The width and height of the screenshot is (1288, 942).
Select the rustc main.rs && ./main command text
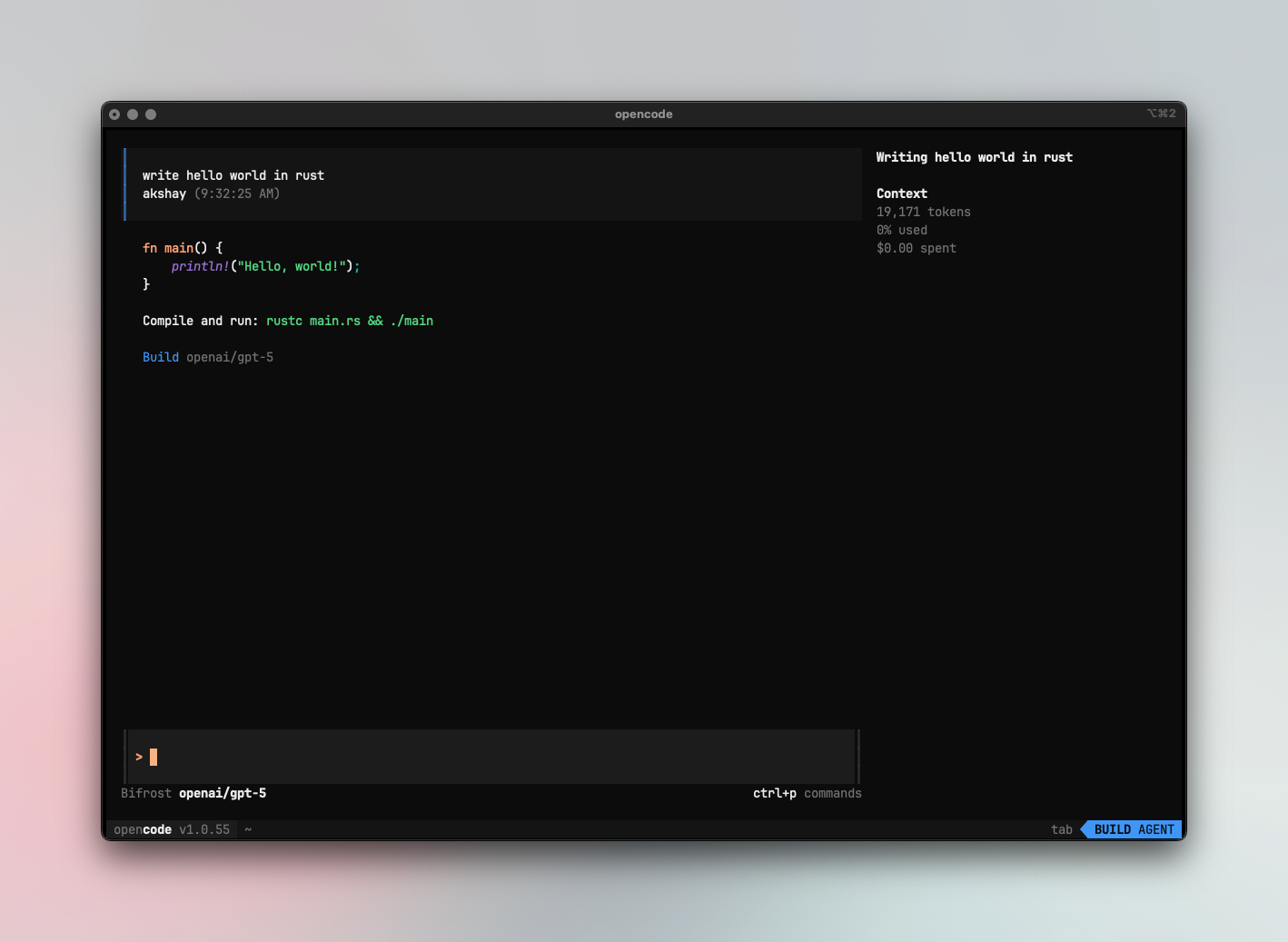tap(350, 320)
